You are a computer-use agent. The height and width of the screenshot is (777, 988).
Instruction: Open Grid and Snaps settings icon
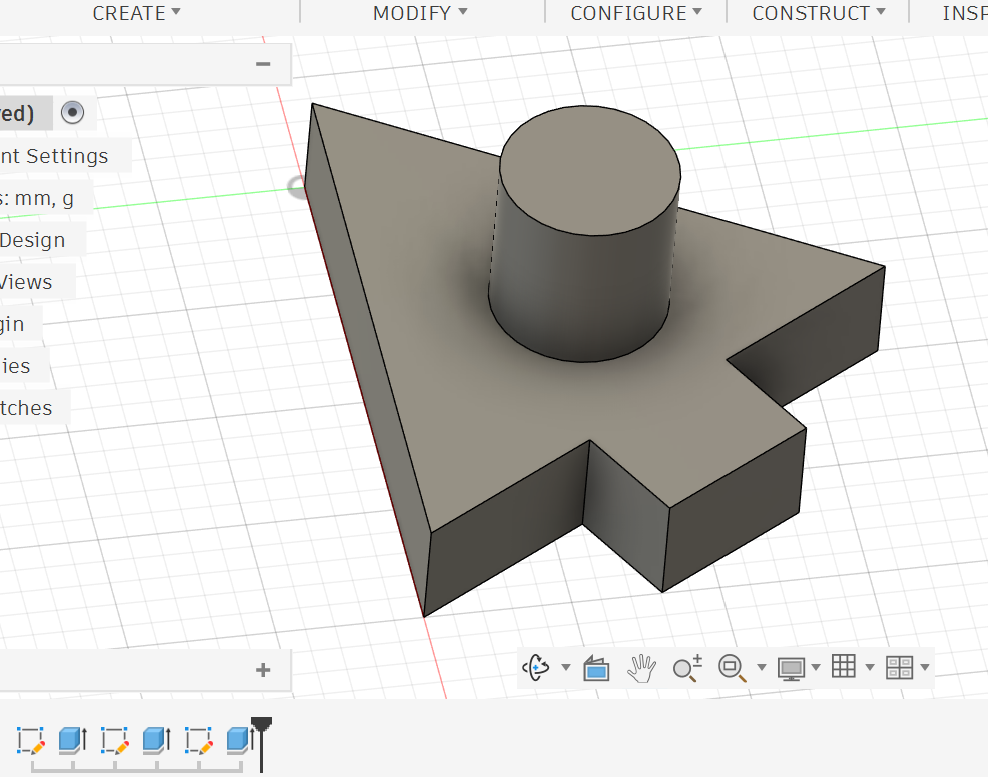point(844,666)
